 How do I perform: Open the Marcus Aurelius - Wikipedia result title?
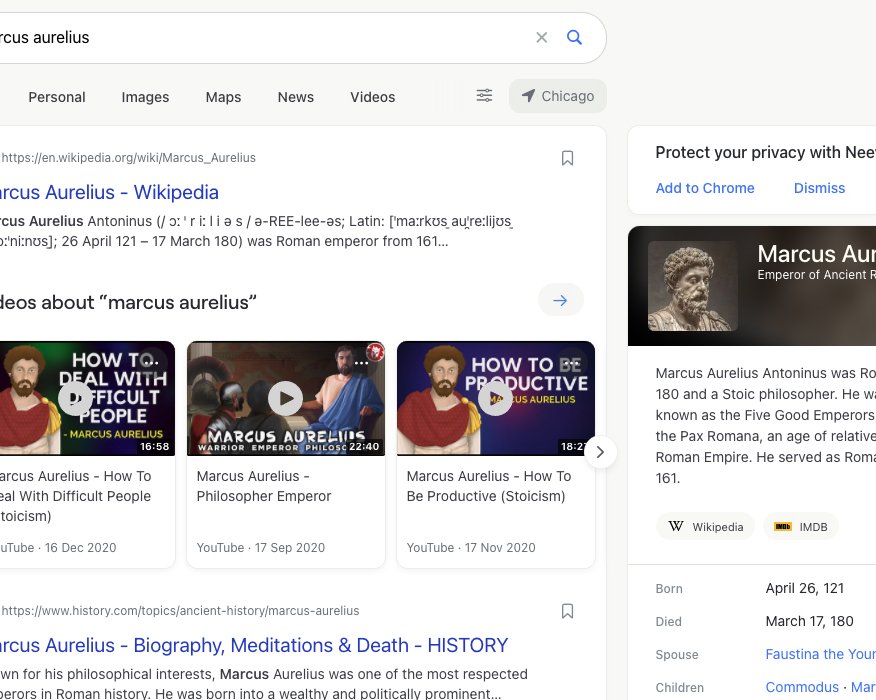point(108,192)
